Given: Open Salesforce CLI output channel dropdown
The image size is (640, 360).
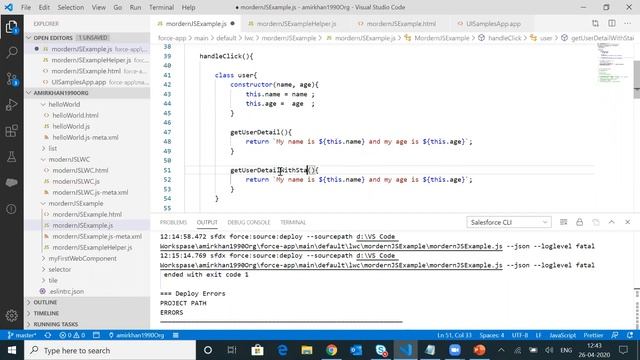Looking at the screenshot, I should (x=509, y=222).
